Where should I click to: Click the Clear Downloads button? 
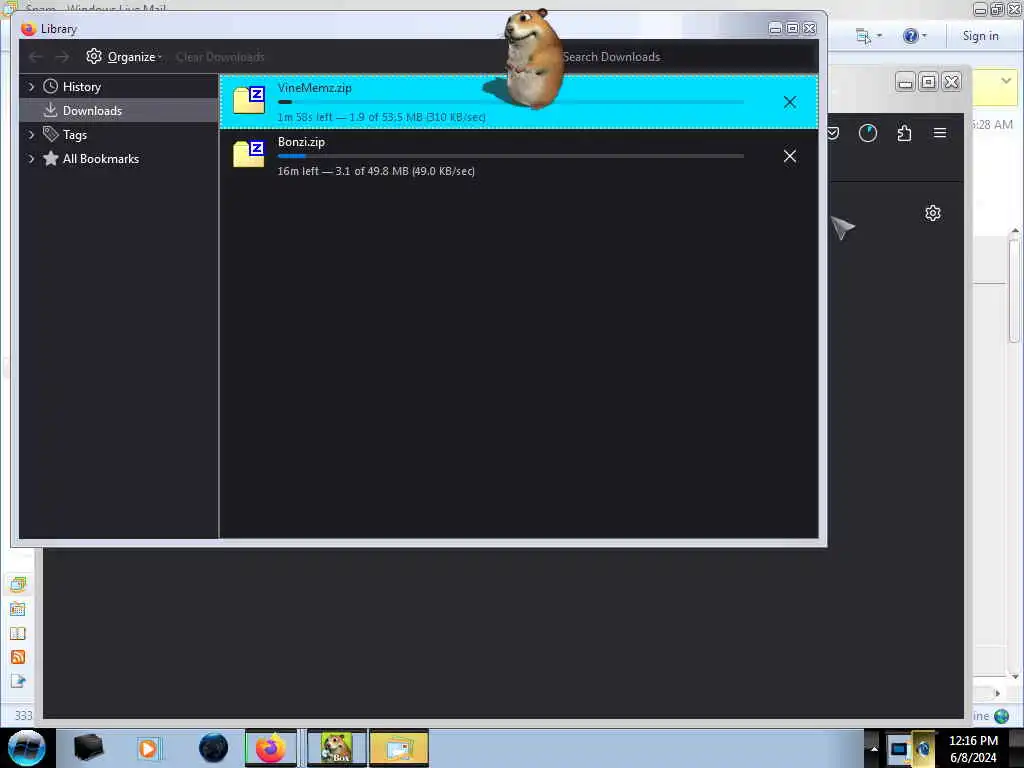[x=220, y=57]
